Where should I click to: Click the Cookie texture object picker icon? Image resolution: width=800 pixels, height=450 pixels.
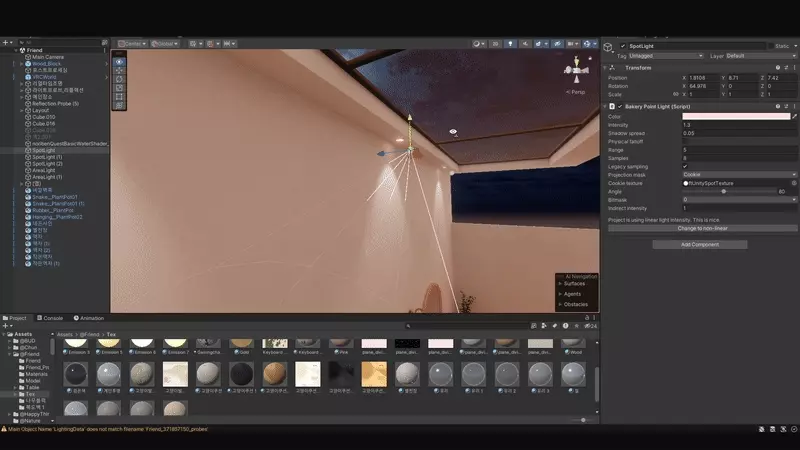tap(794, 183)
